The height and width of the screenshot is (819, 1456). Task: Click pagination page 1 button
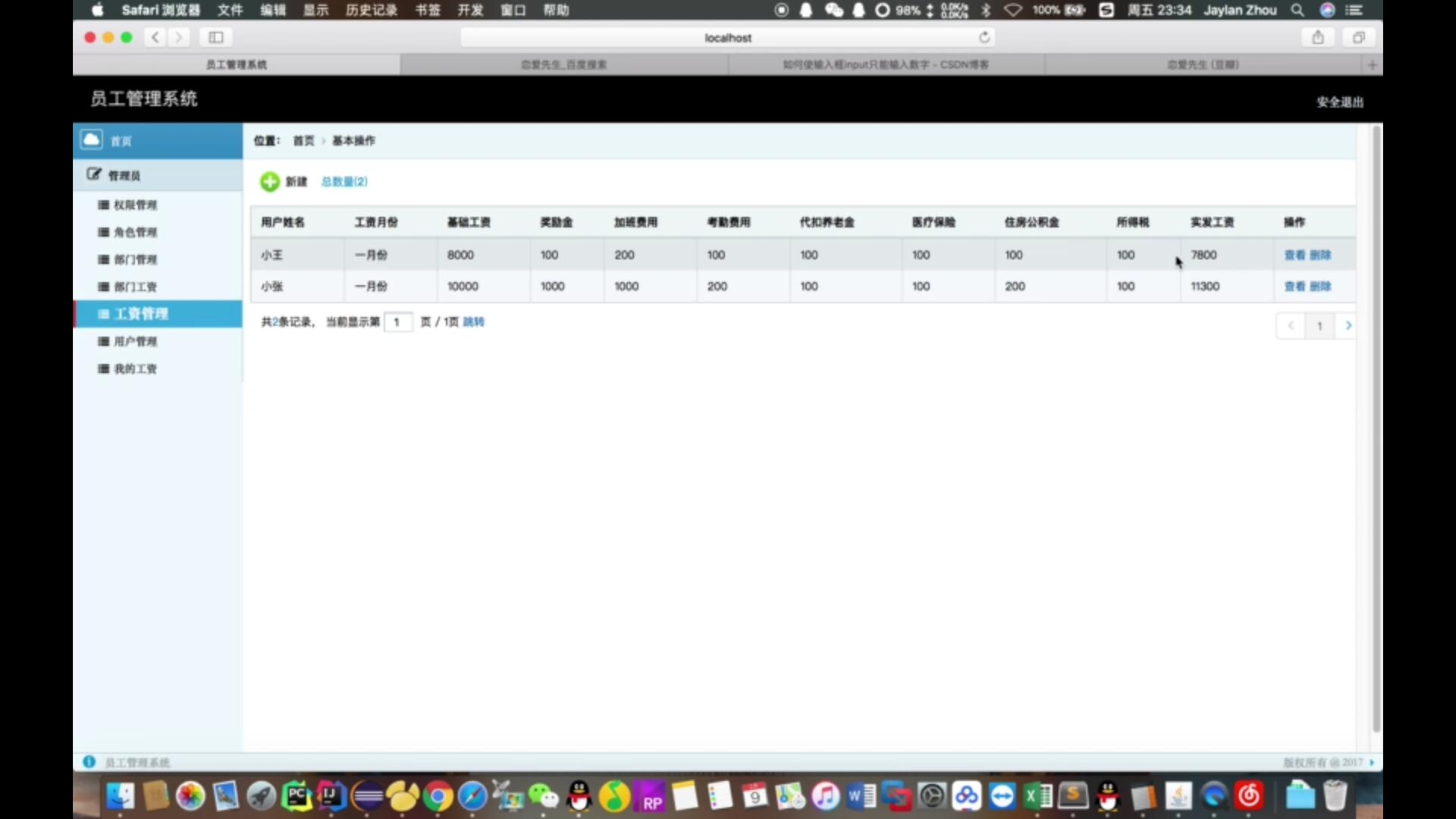click(1319, 325)
